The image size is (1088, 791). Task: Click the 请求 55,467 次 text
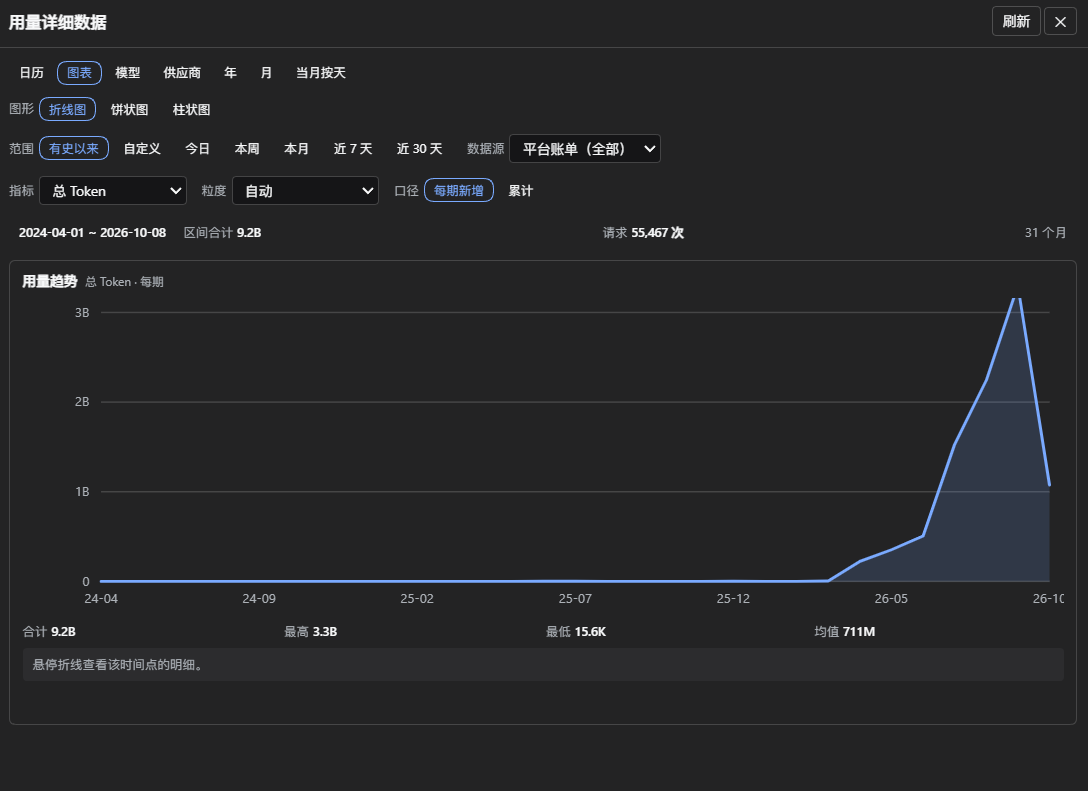[x=643, y=232]
